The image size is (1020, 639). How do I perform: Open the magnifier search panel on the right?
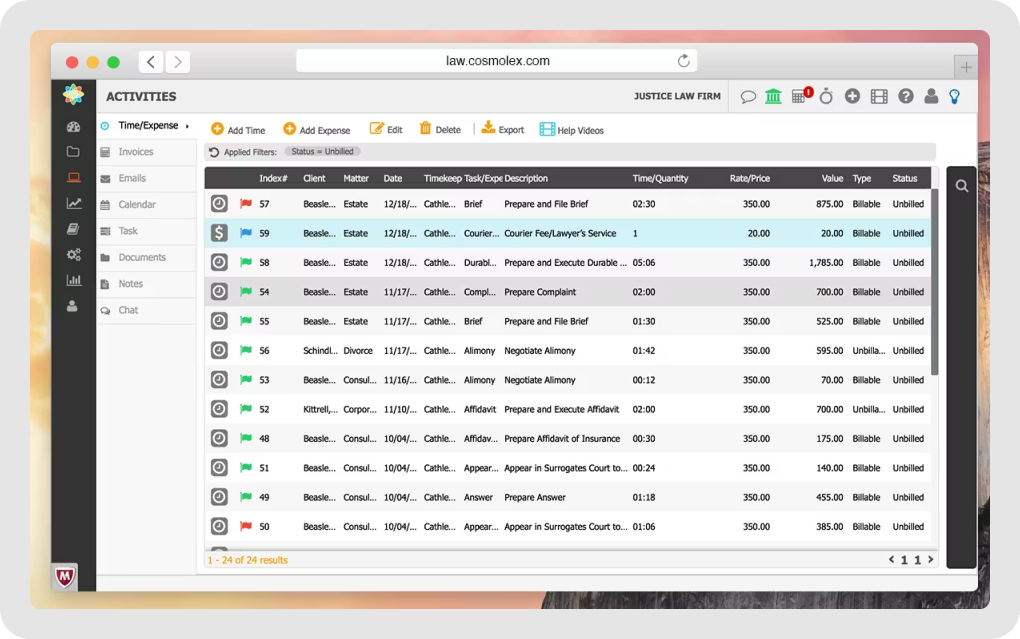(x=961, y=186)
